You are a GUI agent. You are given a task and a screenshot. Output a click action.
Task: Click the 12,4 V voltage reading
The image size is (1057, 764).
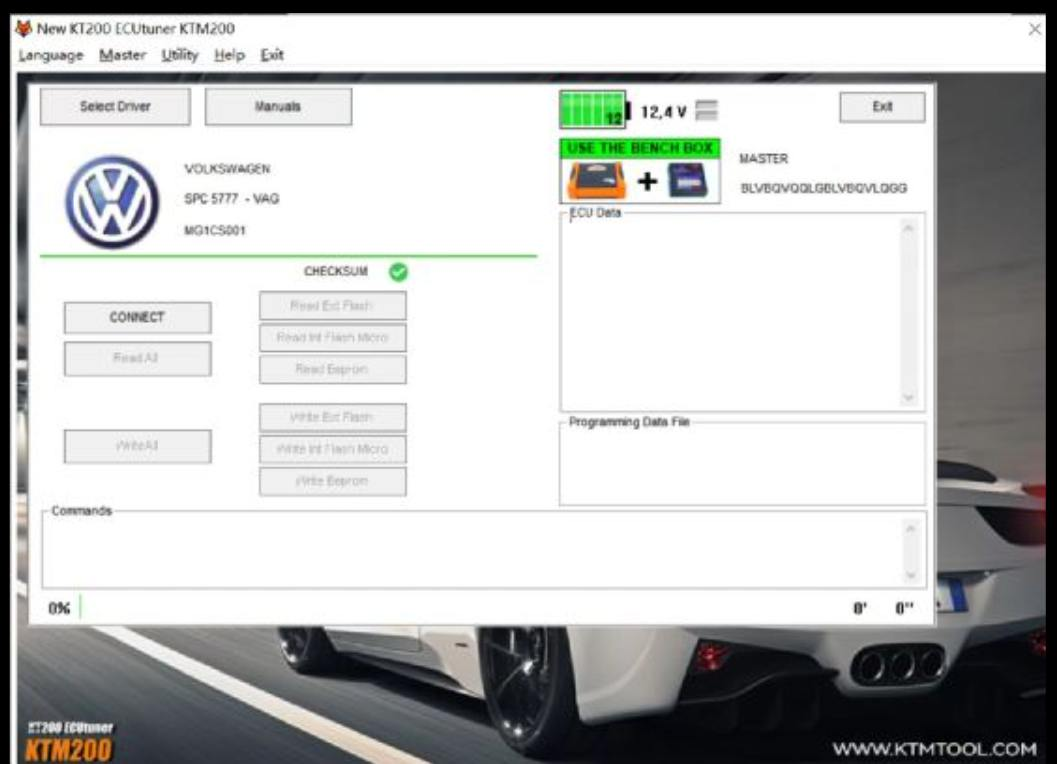[x=664, y=112]
